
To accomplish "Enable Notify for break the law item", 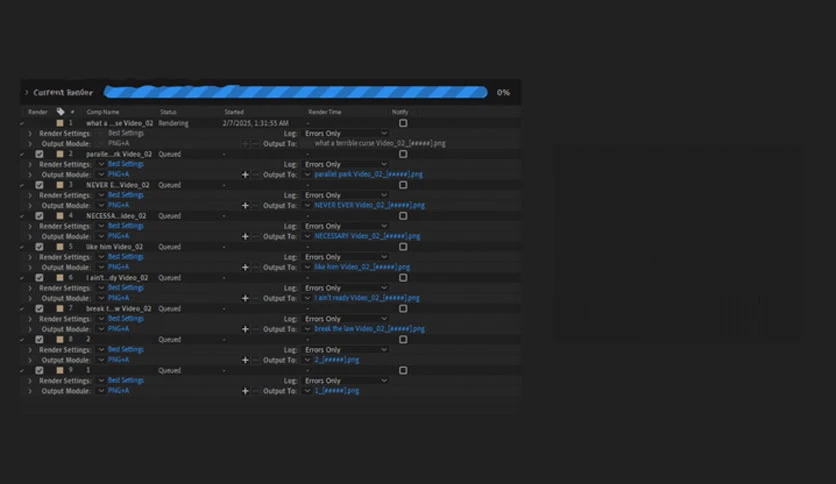I will tap(403, 309).
